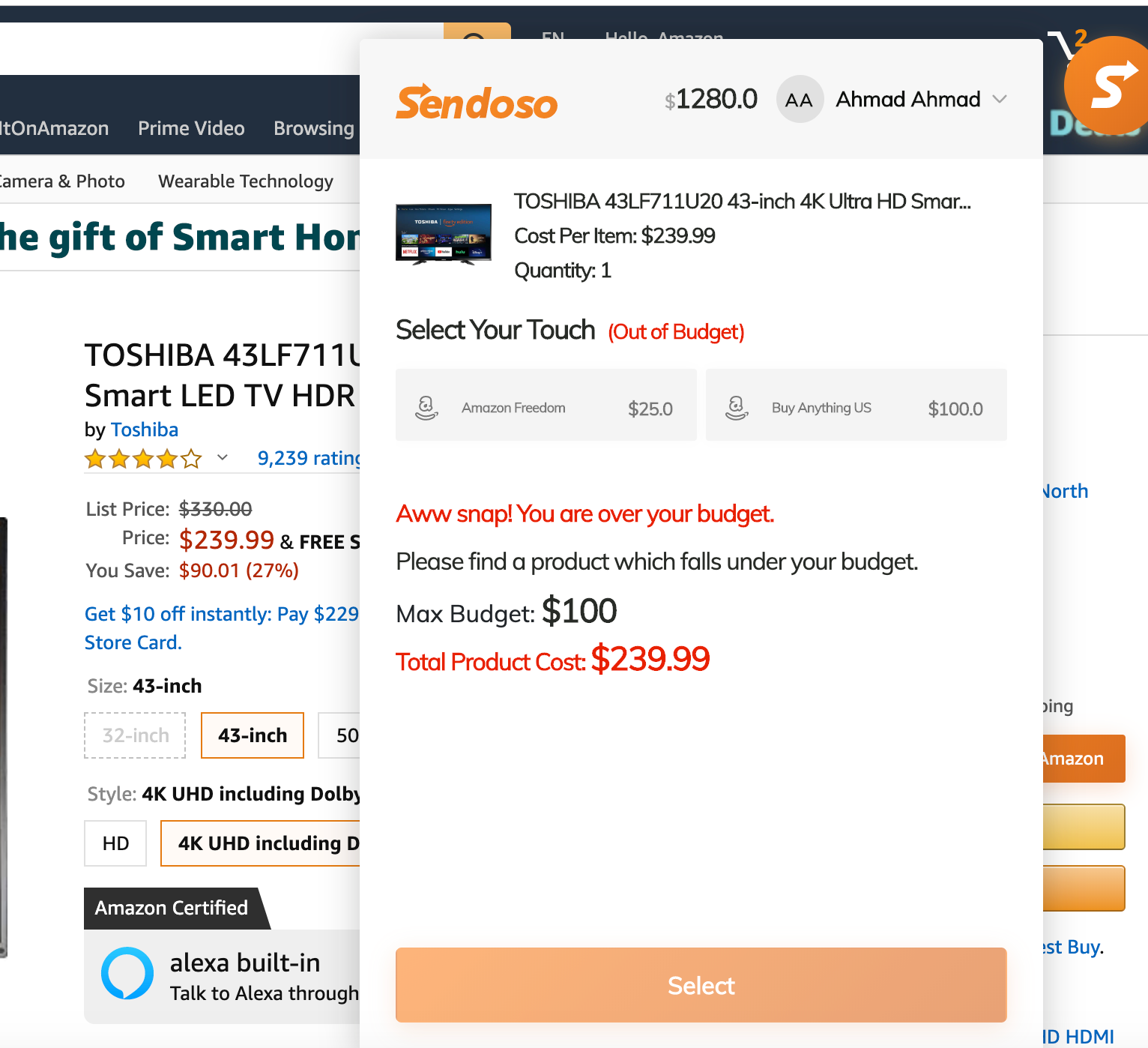Click the AA profile avatar

point(799,99)
